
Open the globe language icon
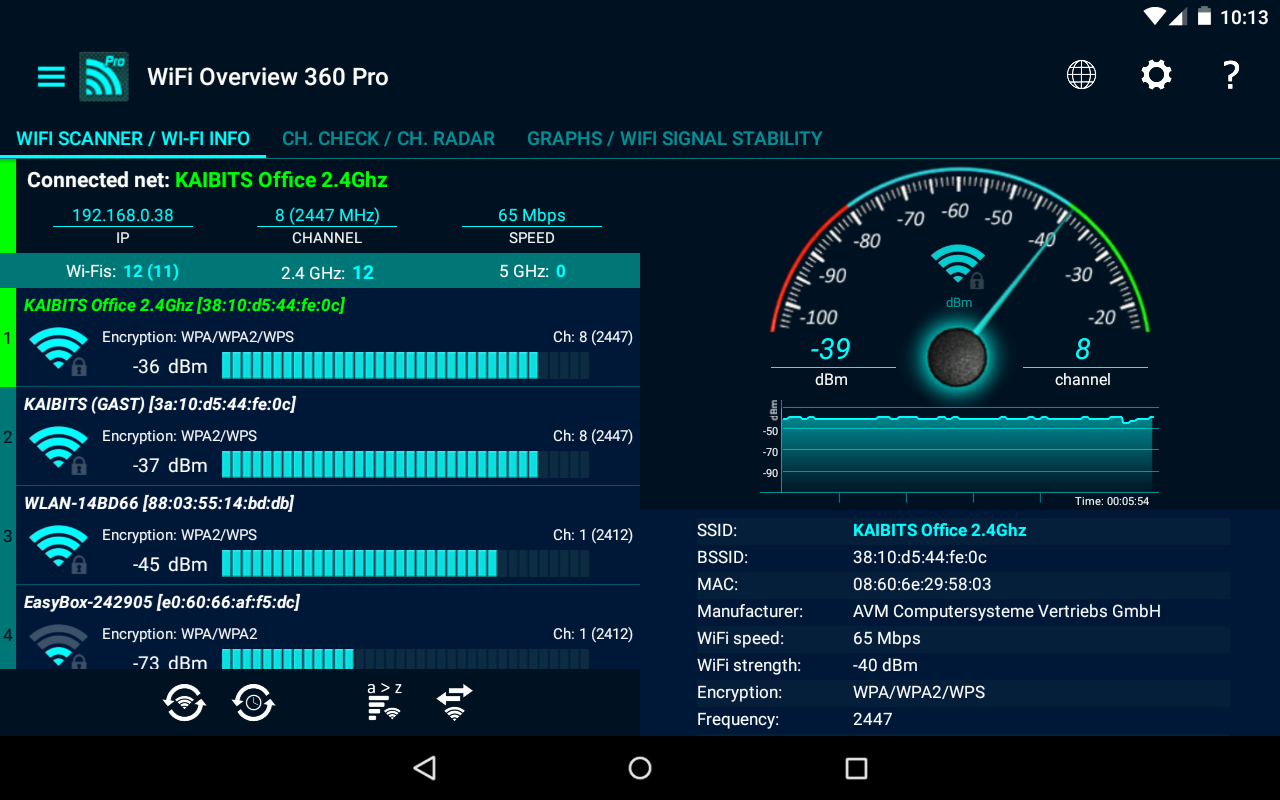1081,75
